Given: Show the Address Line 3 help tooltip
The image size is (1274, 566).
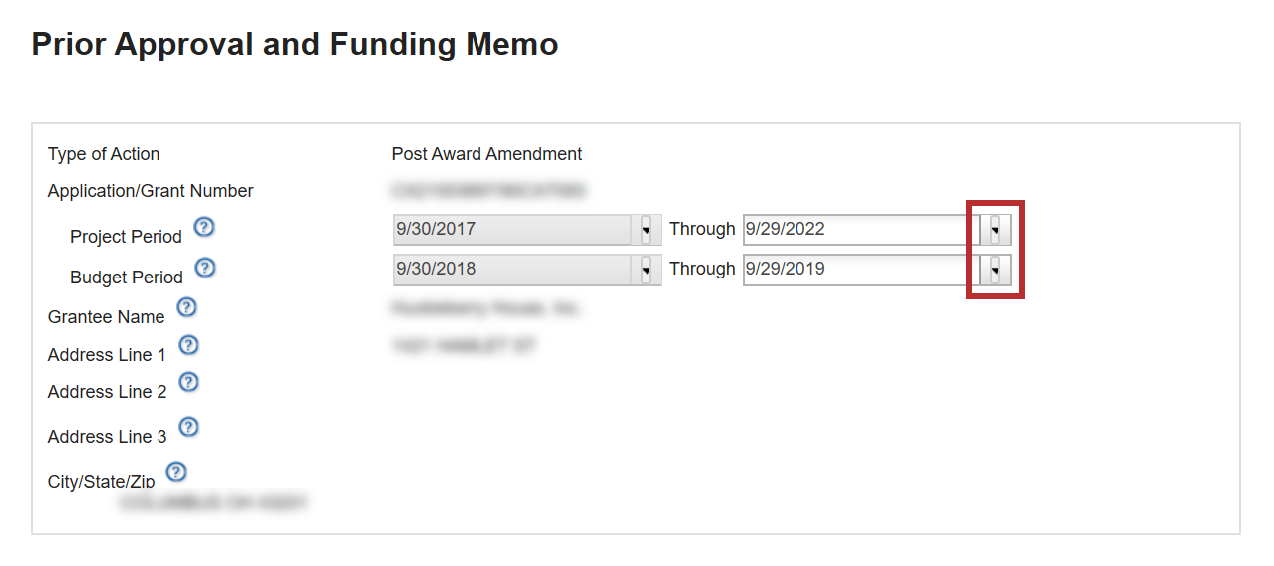Looking at the screenshot, I should click(188, 427).
